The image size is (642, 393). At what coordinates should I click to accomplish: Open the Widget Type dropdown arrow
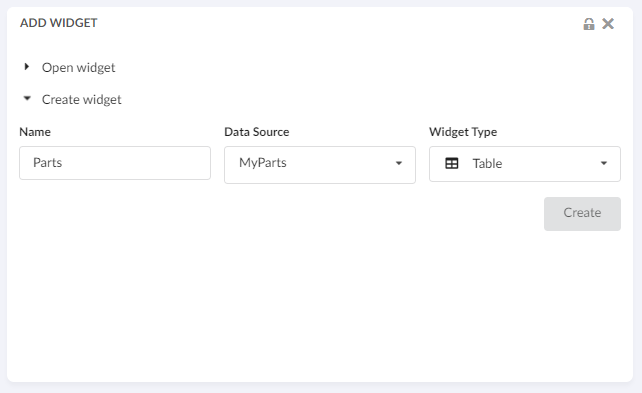click(604, 163)
